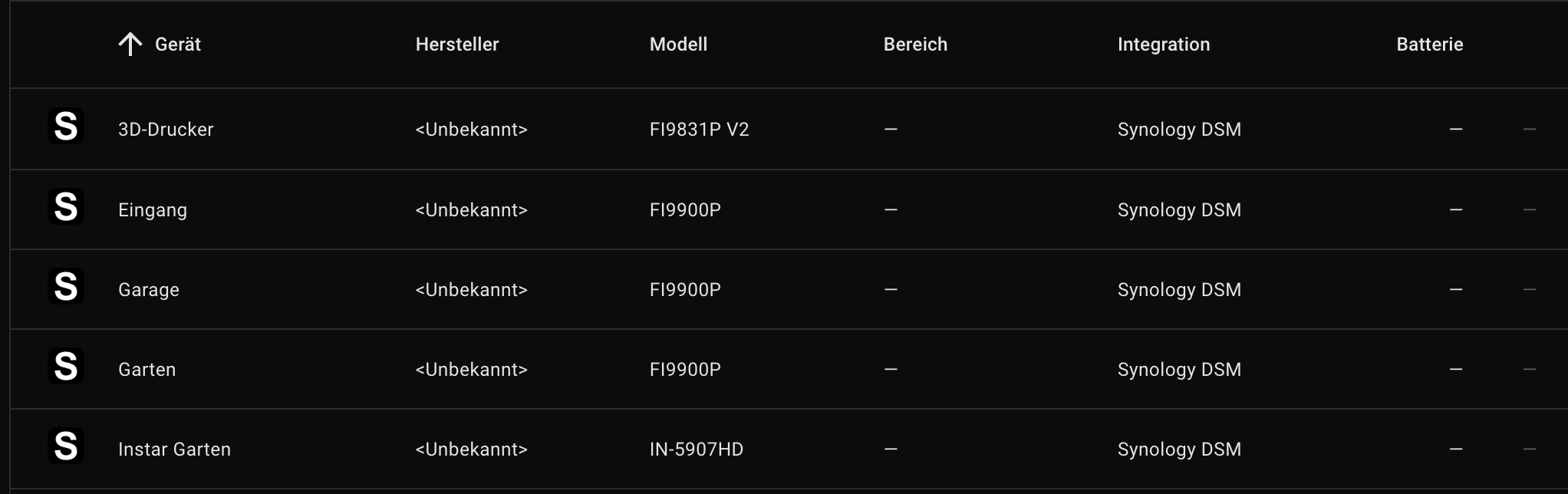Click model FI9831P V2 cell
The width and height of the screenshot is (1568, 494).
pos(699,130)
